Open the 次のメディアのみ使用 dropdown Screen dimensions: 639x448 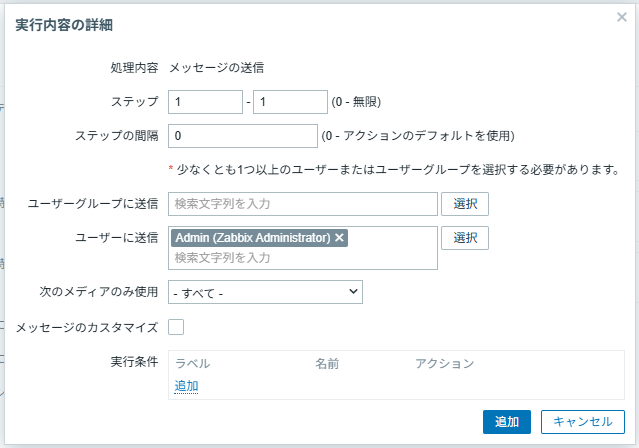tap(265, 292)
